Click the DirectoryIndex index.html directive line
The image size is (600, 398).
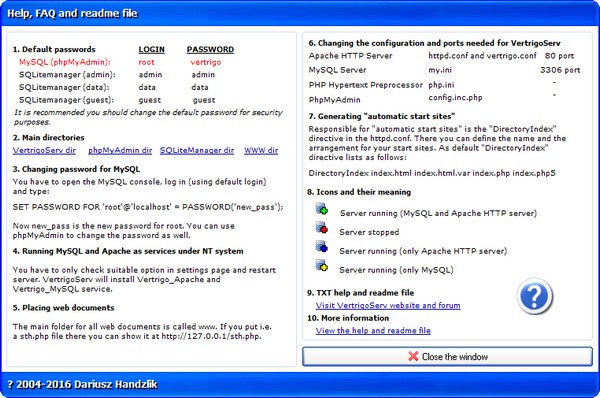click(432, 173)
